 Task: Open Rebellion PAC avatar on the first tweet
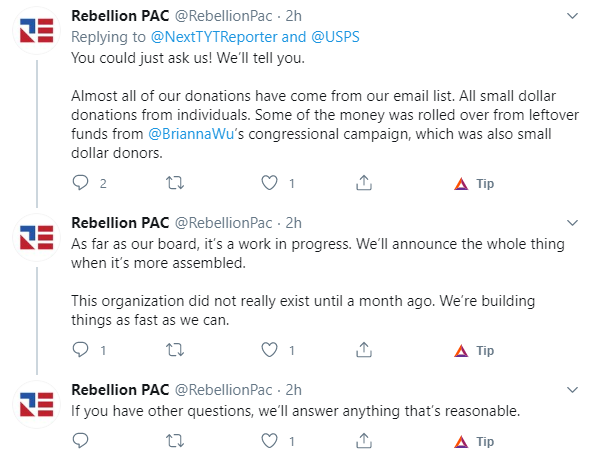pos(36,31)
